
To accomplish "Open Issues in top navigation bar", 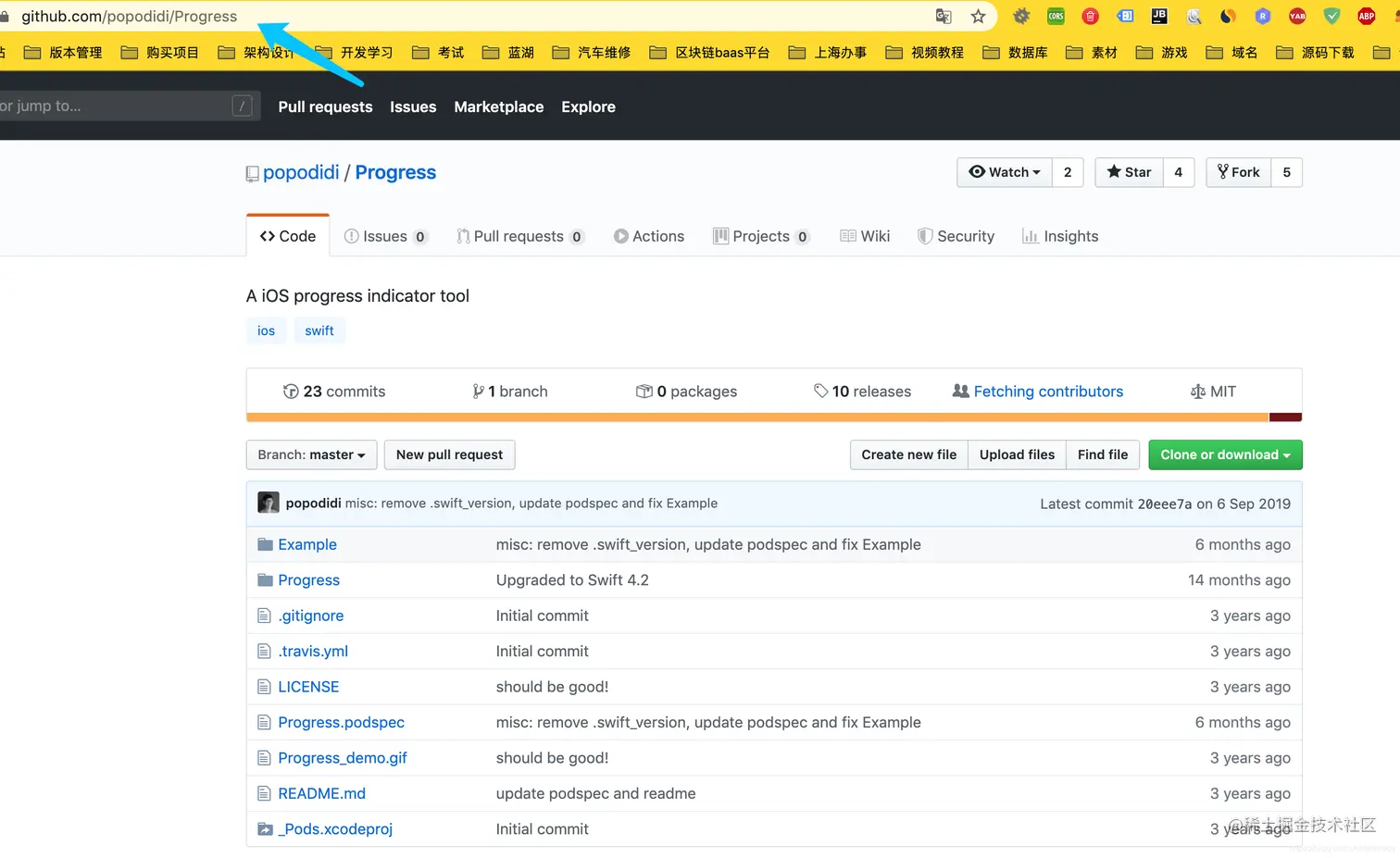I will (413, 106).
